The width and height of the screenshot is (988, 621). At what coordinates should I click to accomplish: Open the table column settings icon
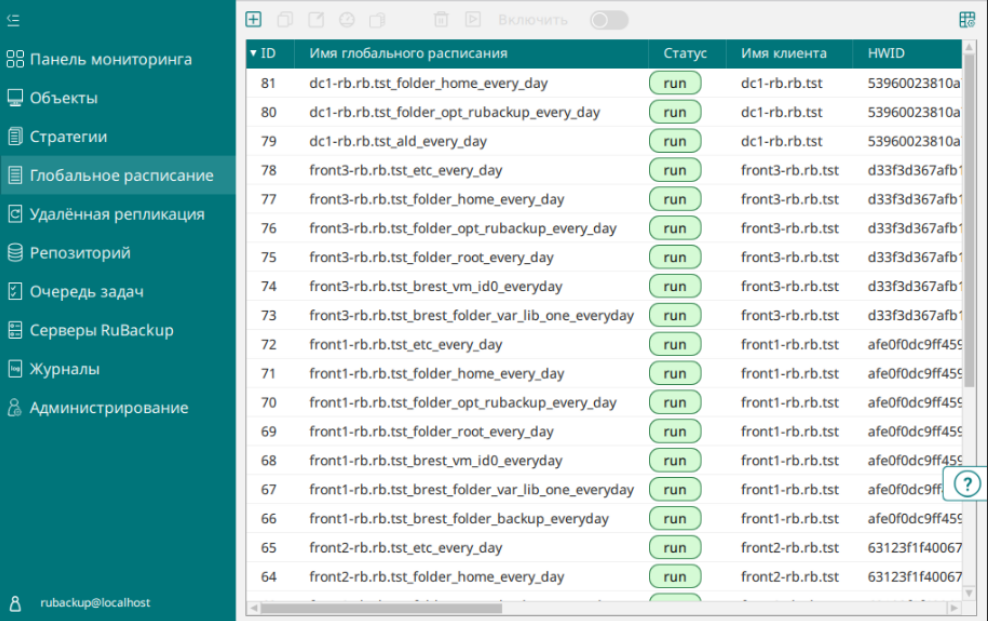coord(967,20)
